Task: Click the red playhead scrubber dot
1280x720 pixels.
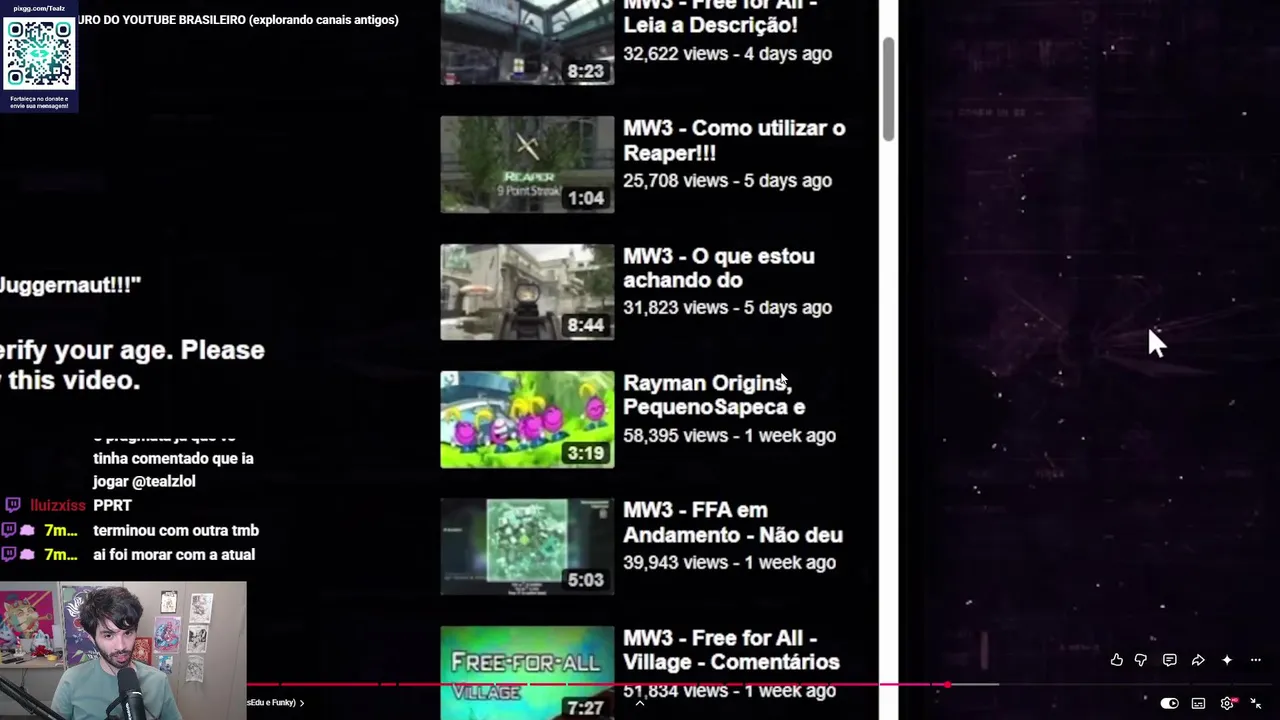Action: click(947, 685)
